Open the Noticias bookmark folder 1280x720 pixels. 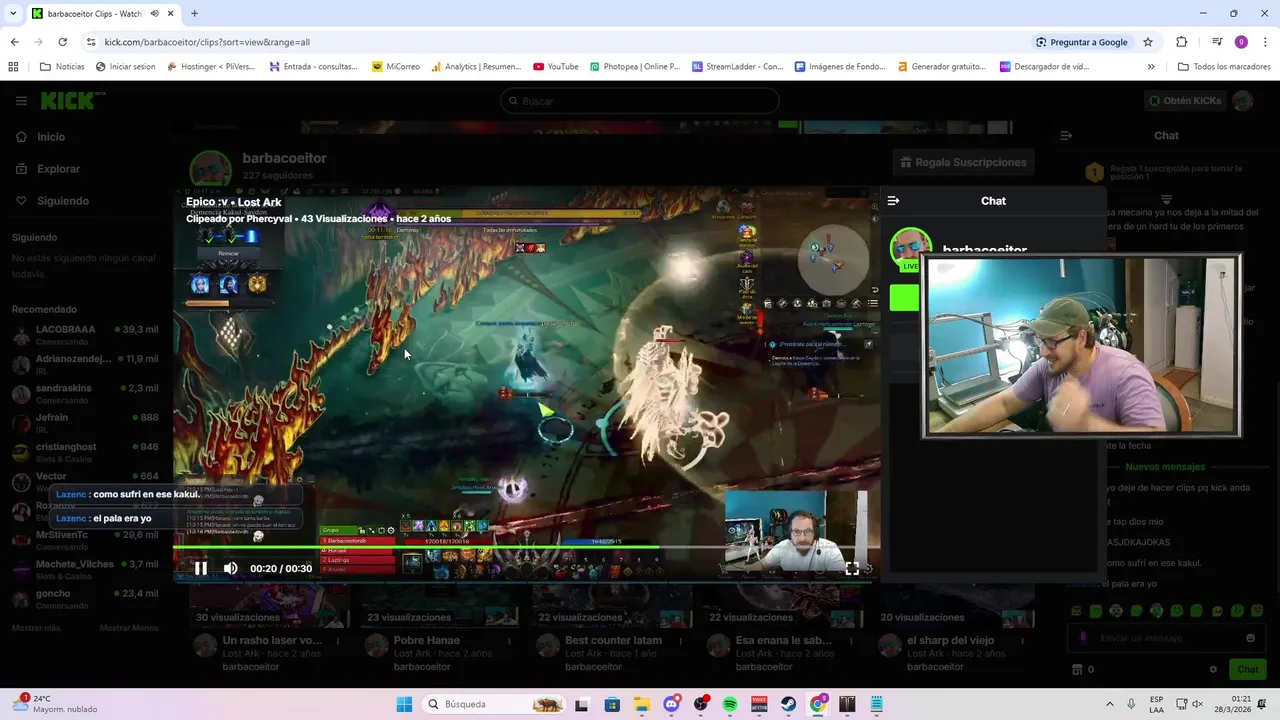point(61,67)
